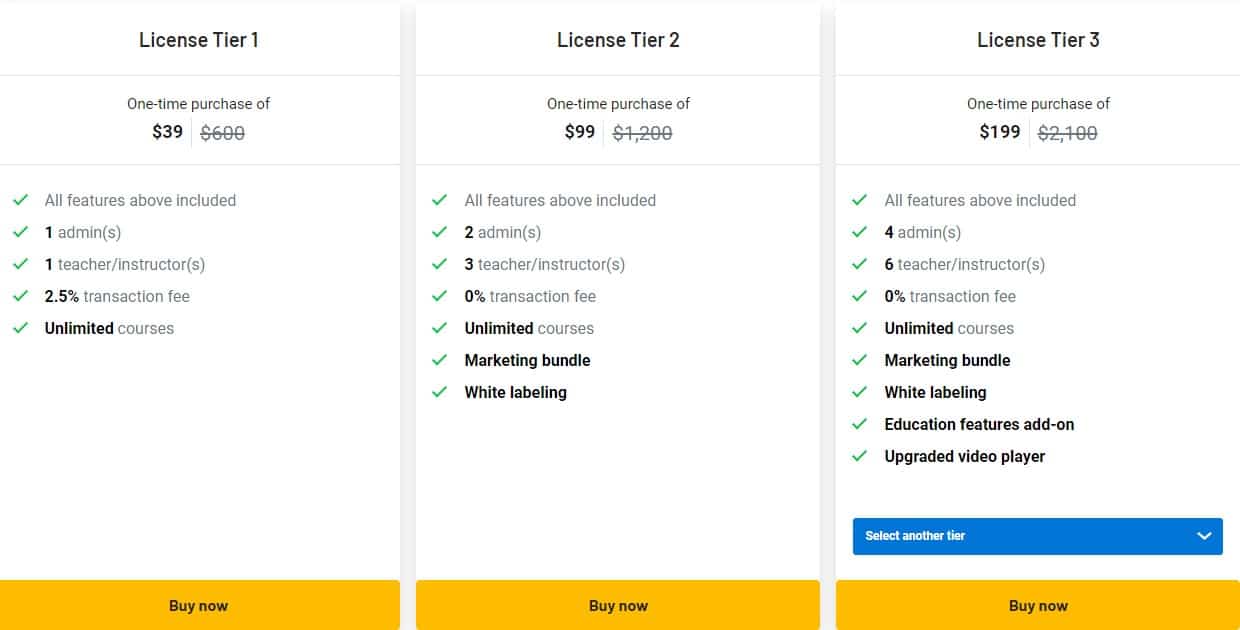Click the checkmark next to 0% transaction fee in Tier 2
1240x630 pixels.
point(441,296)
